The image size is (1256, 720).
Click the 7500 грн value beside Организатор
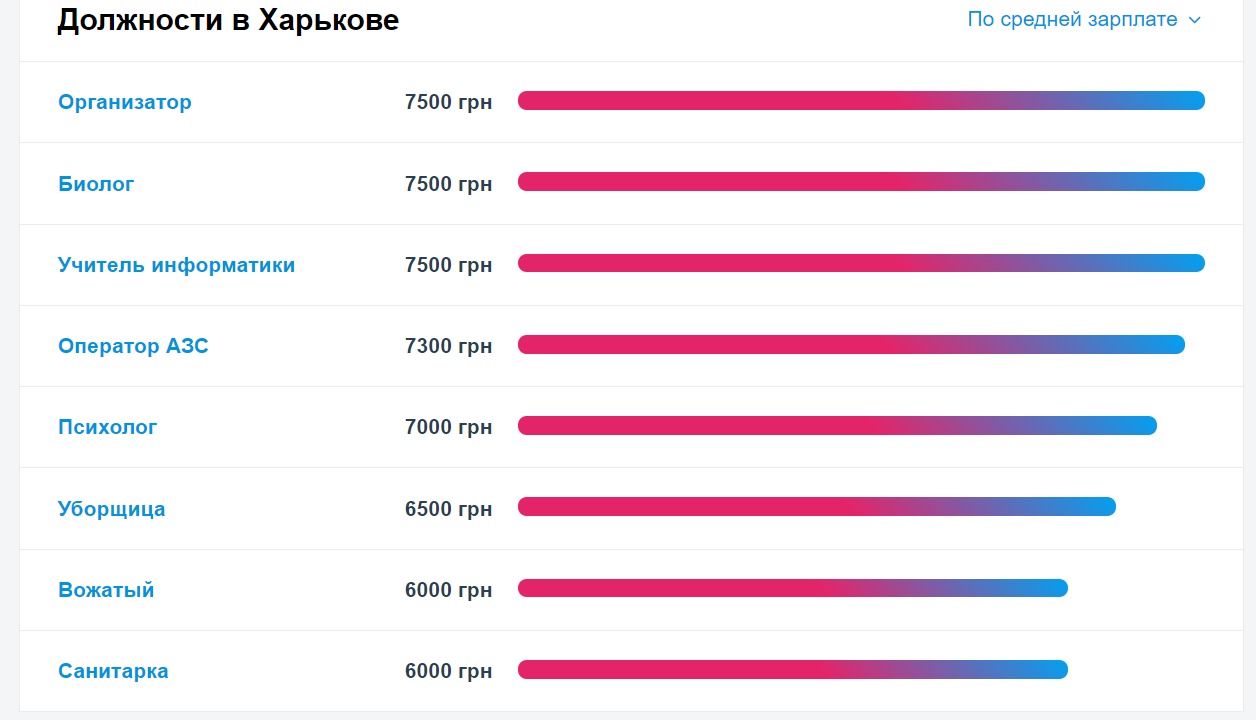(x=448, y=101)
